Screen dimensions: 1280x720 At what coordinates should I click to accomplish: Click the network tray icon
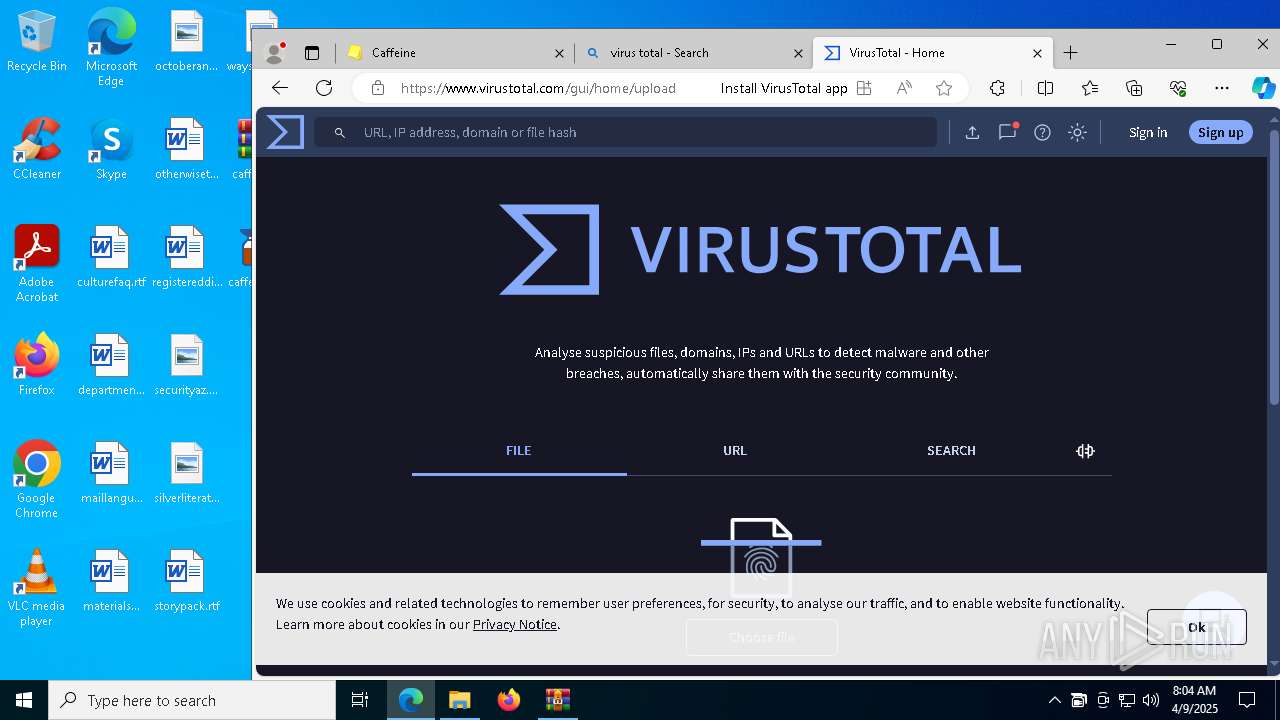tap(1127, 700)
